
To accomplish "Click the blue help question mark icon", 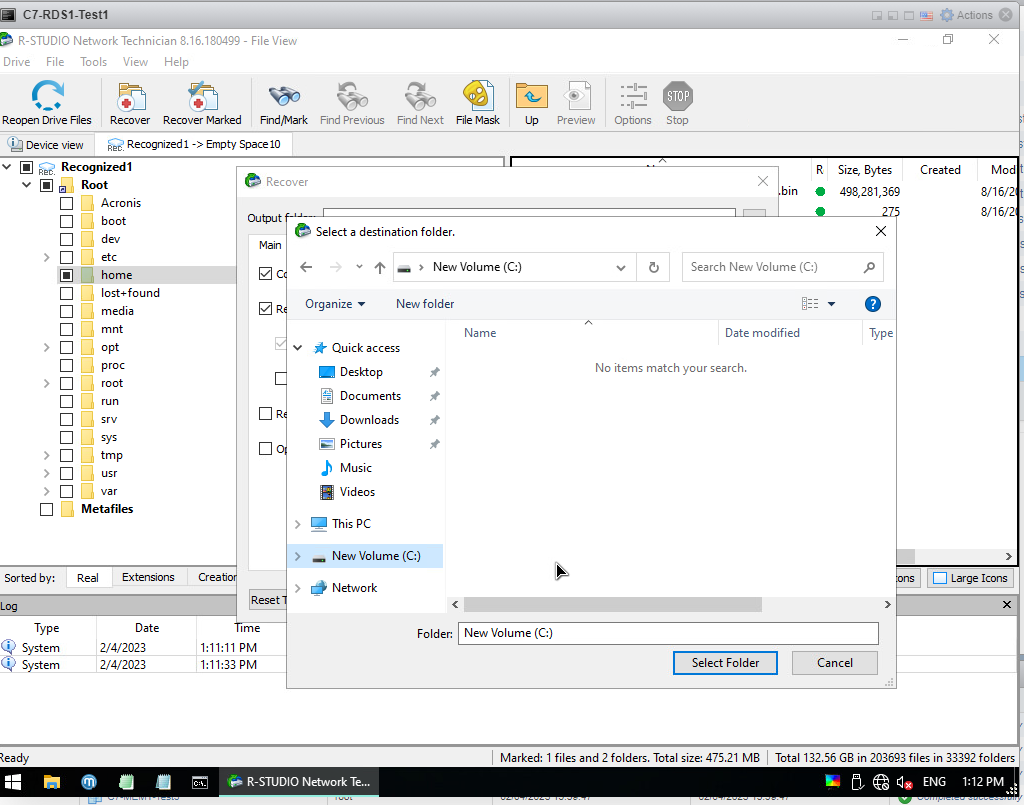I will pos(872,304).
